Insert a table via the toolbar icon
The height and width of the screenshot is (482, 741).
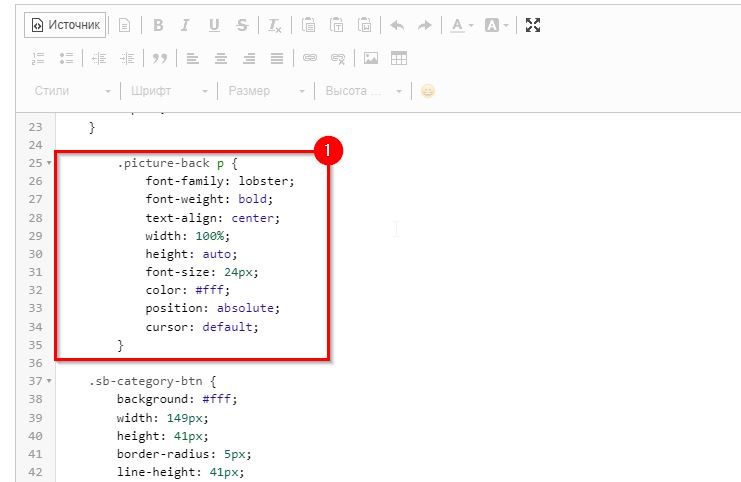(x=399, y=58)
